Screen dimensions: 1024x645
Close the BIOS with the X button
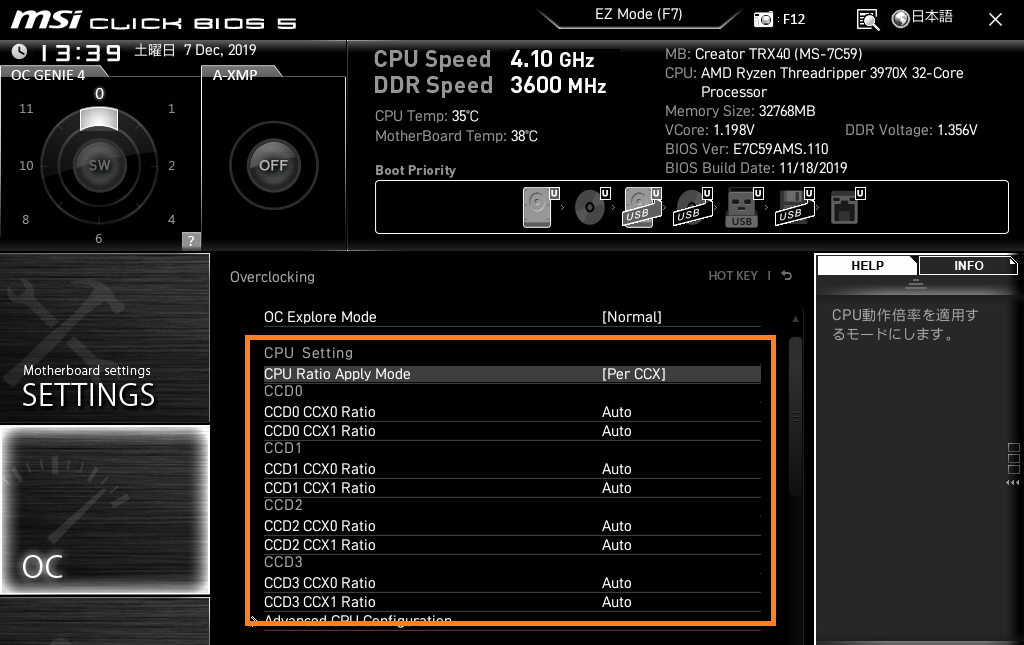(x=995, y=20)
